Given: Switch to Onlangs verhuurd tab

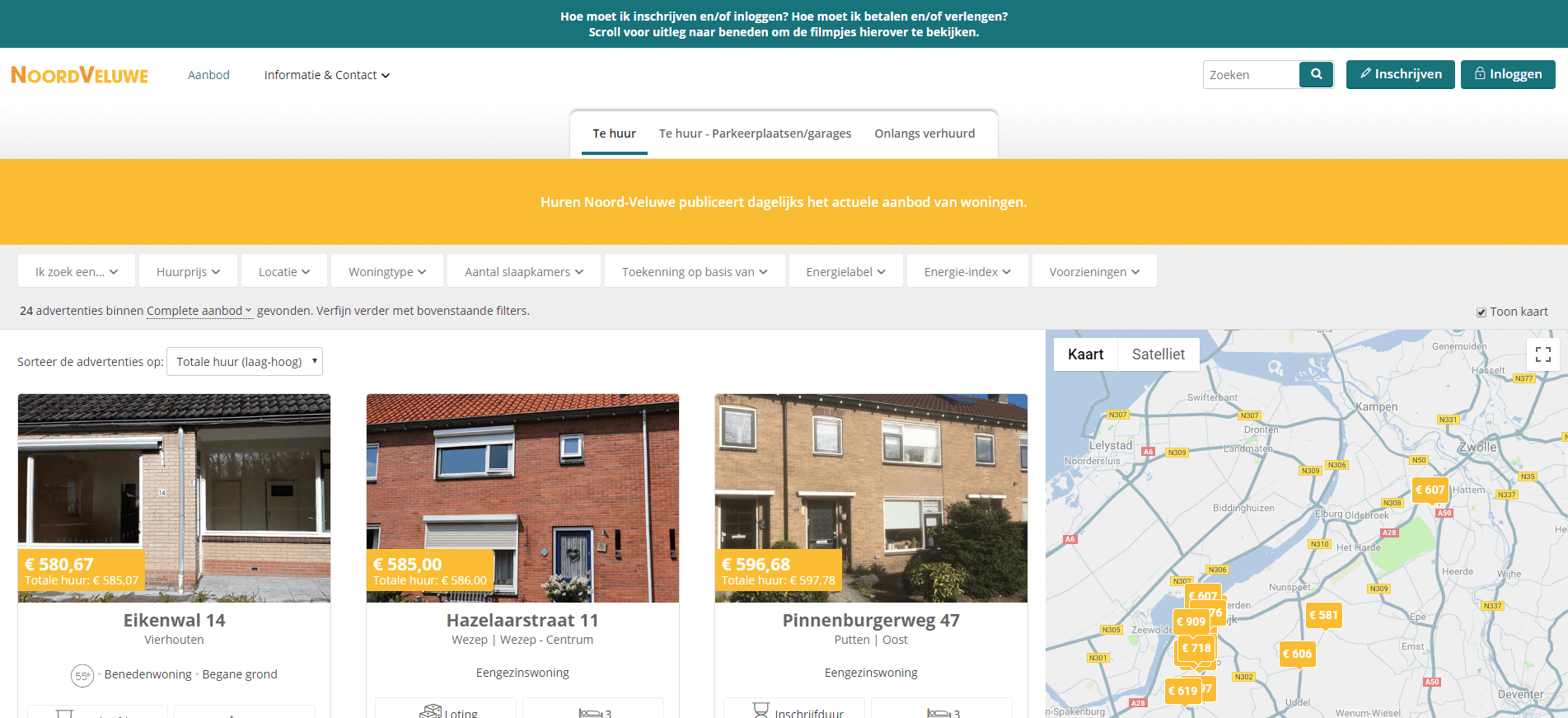Looking at the screenshot, I should pos(924,134).
